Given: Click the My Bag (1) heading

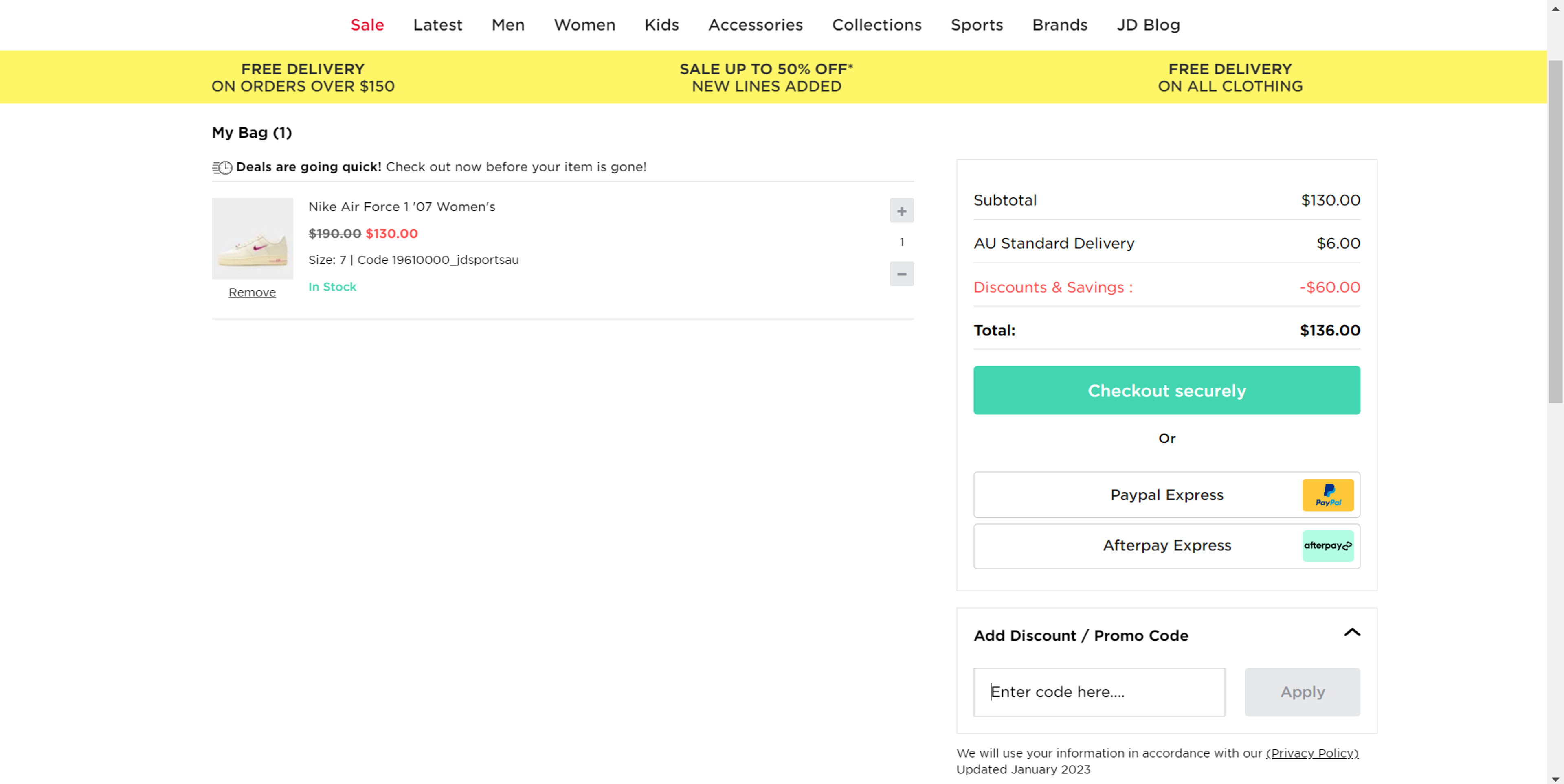Looking at the screenshot, I should 251,133.
